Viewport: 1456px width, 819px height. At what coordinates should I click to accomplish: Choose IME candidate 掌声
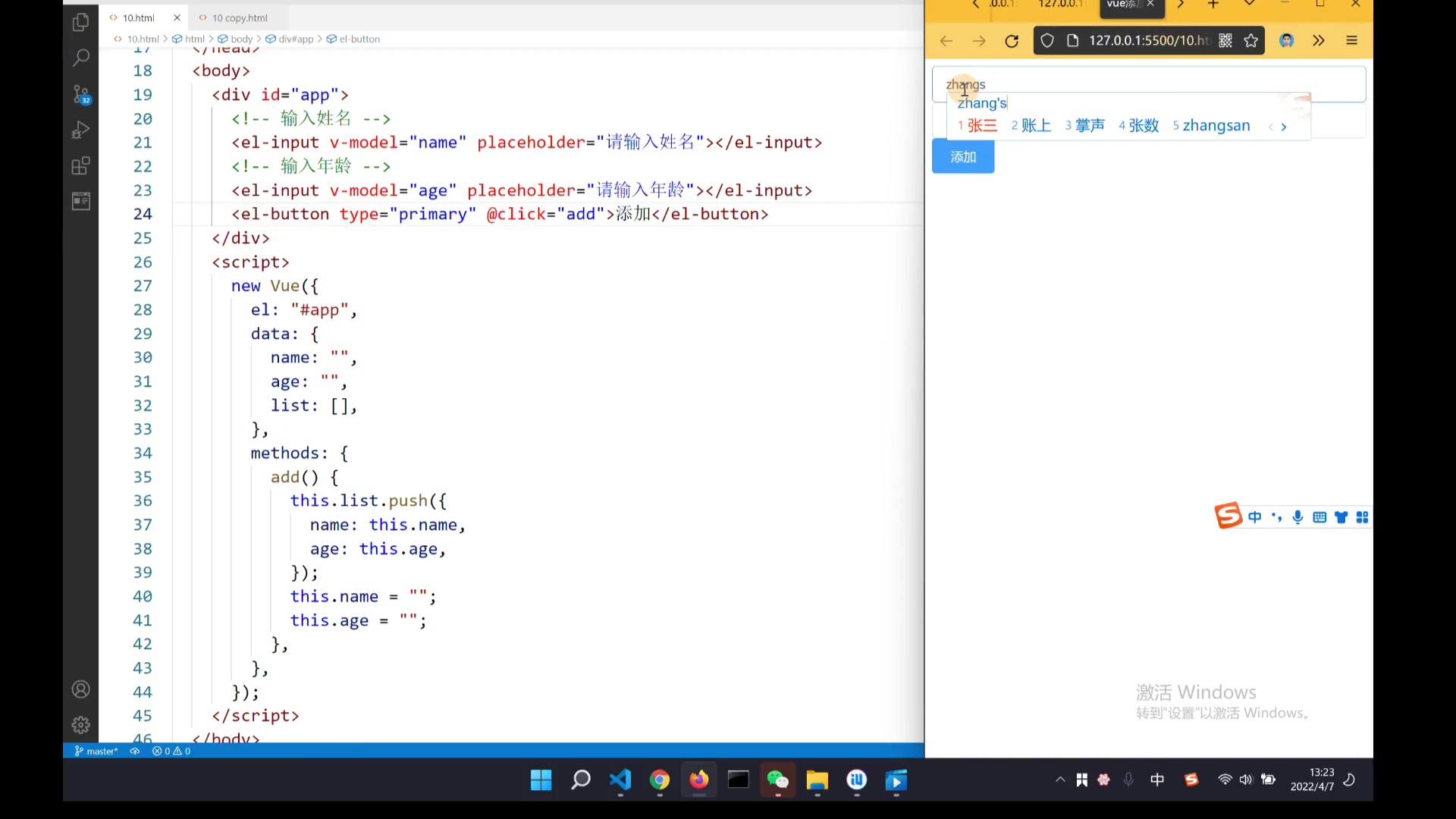pos(1085,126)
